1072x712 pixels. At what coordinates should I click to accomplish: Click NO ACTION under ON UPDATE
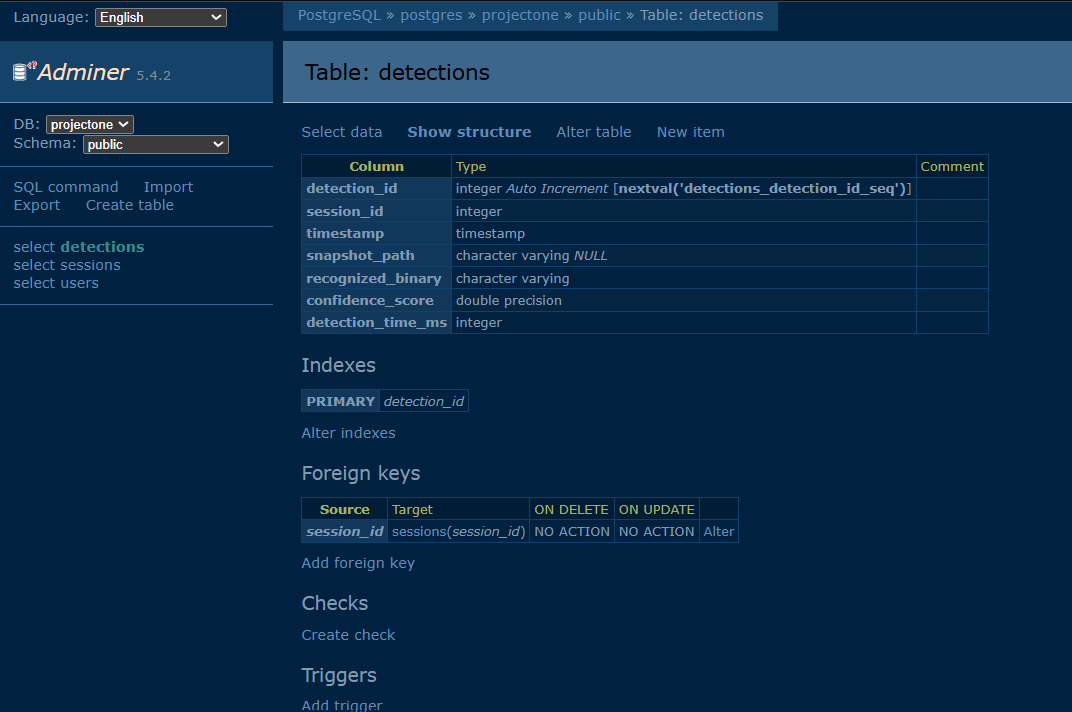656,531
